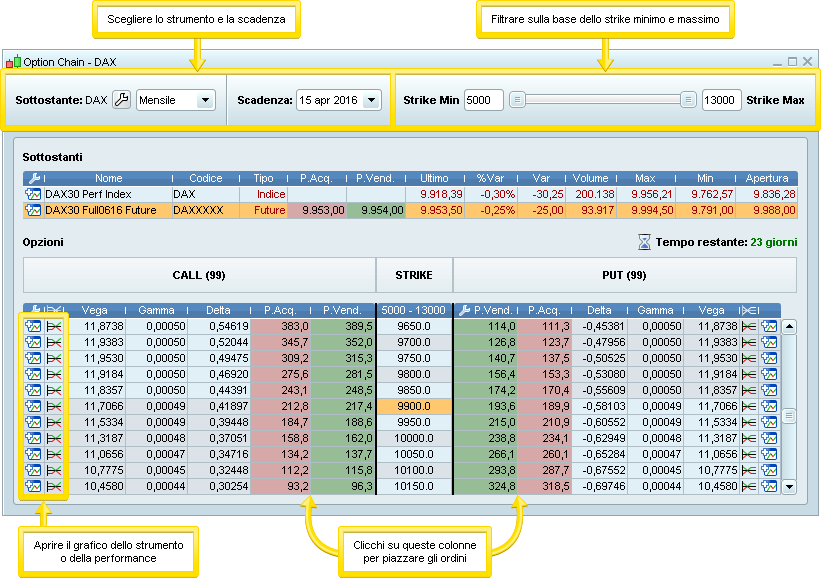821x578 pixels.
Task: Open call chart icon for strike 9900.0
Action: tap(33, 406)
